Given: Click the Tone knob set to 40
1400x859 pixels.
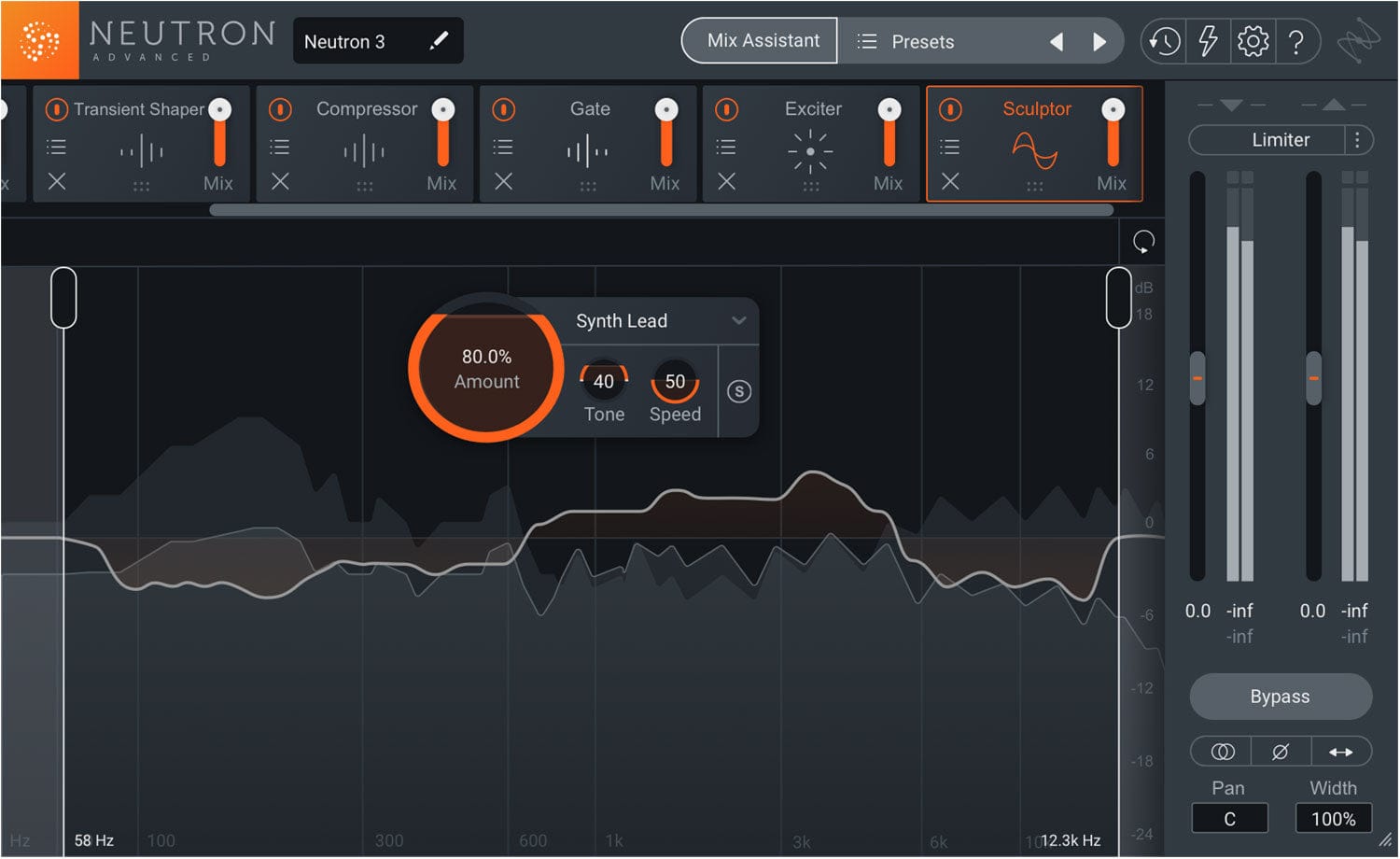Looking at the screenshot, I should (604, 381).
